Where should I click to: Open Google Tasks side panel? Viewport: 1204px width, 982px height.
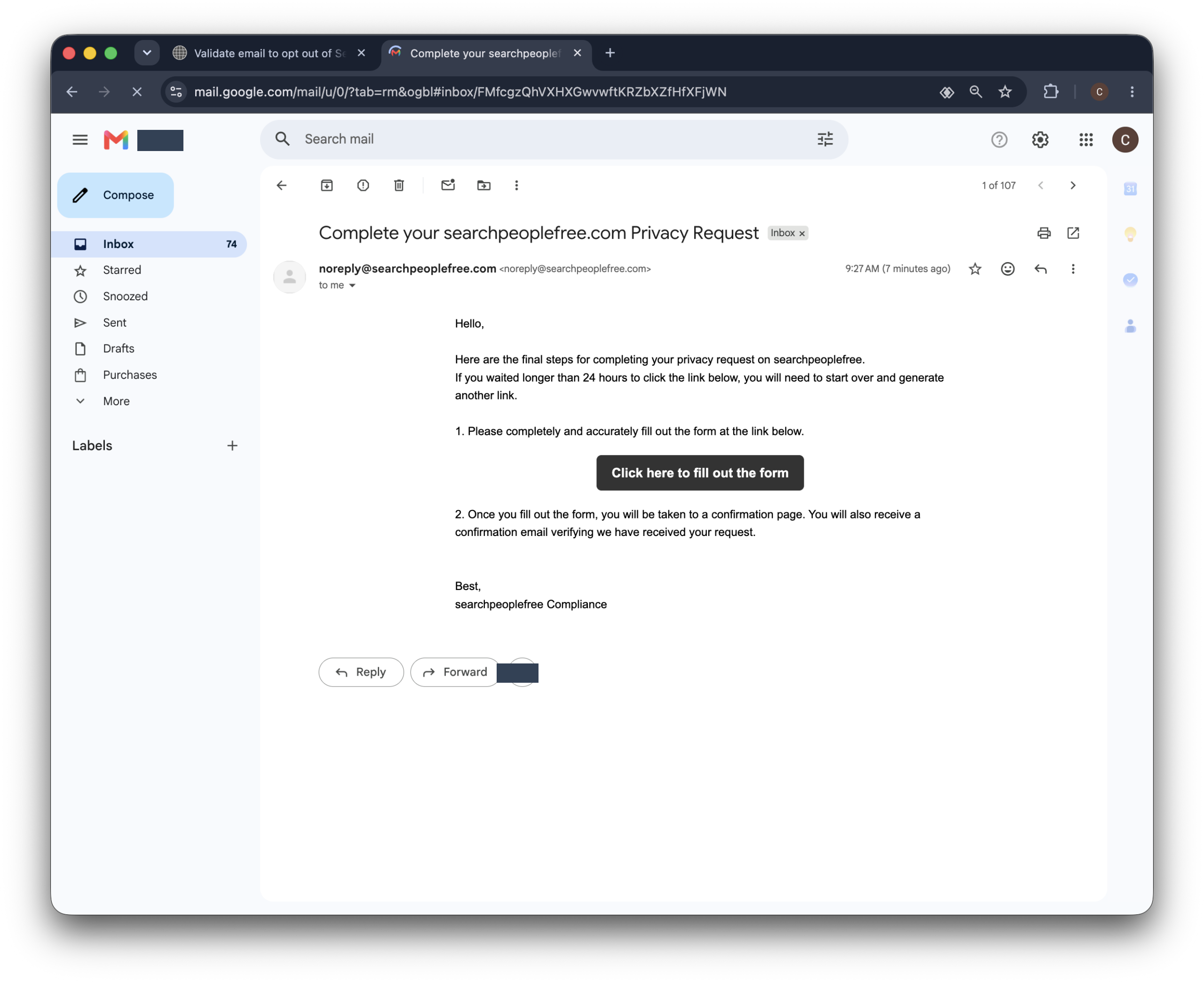tap(1130, 280)
